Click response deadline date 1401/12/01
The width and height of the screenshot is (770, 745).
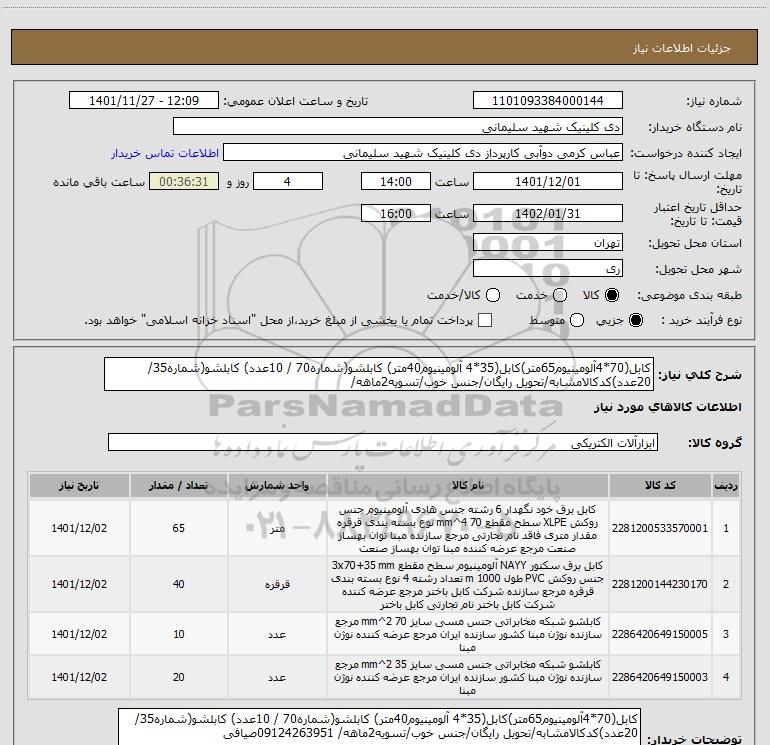pyautogui.click(x=548, y=181)
